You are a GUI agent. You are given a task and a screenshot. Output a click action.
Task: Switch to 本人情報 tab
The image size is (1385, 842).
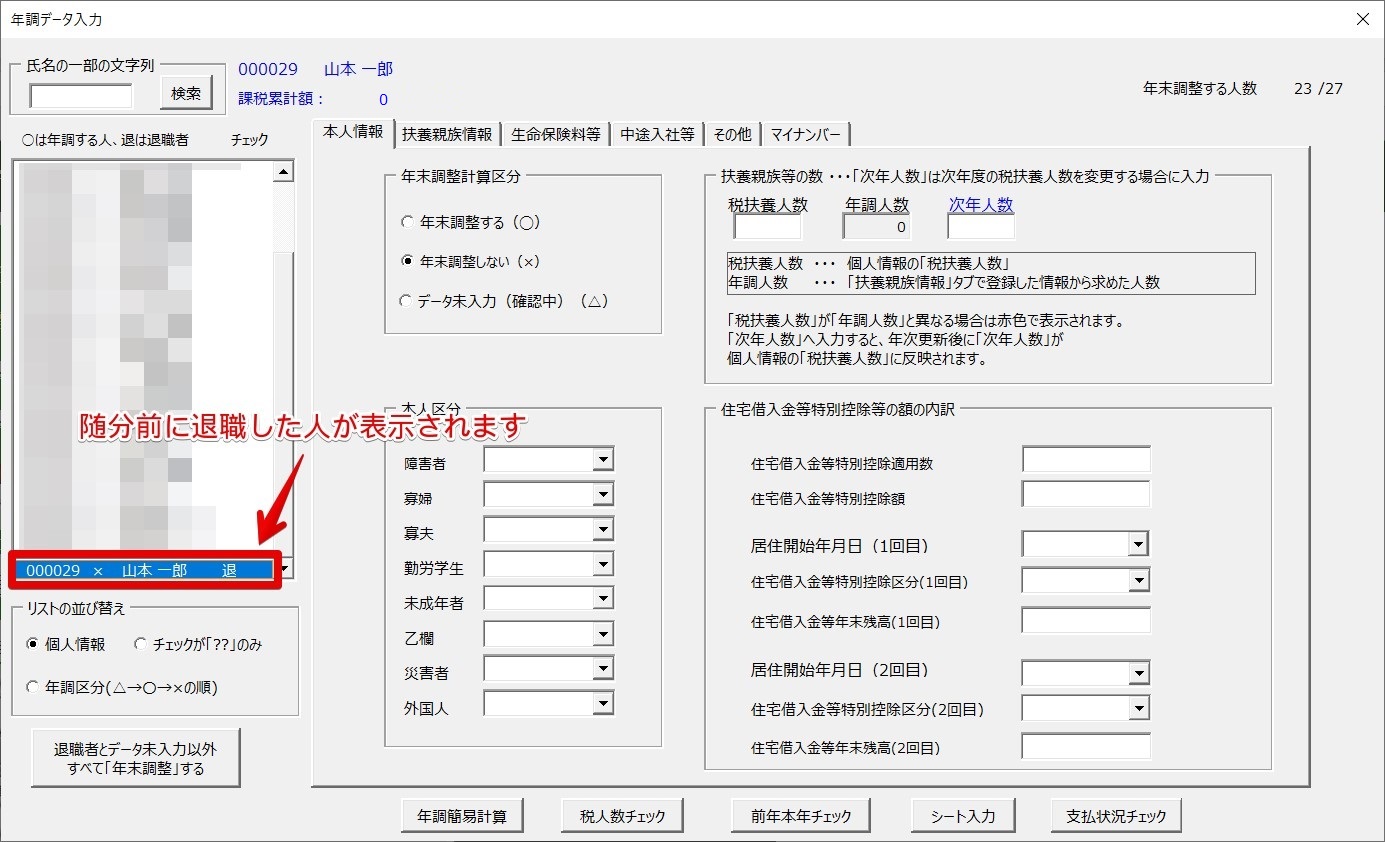(352, 131)
